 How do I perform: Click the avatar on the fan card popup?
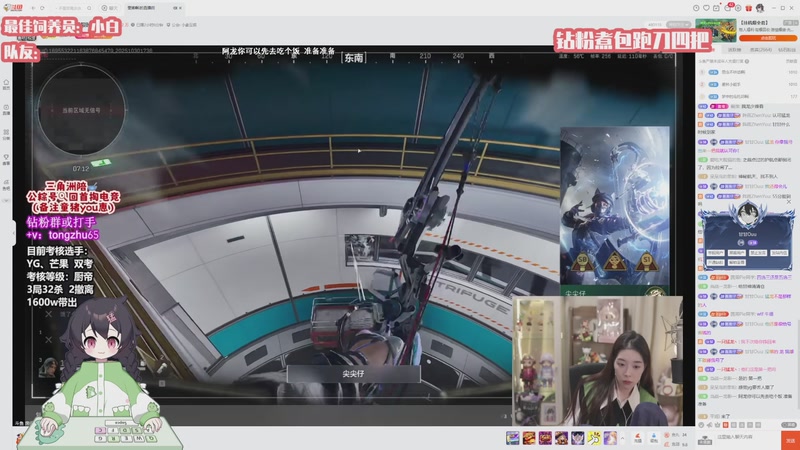[747, 214]
